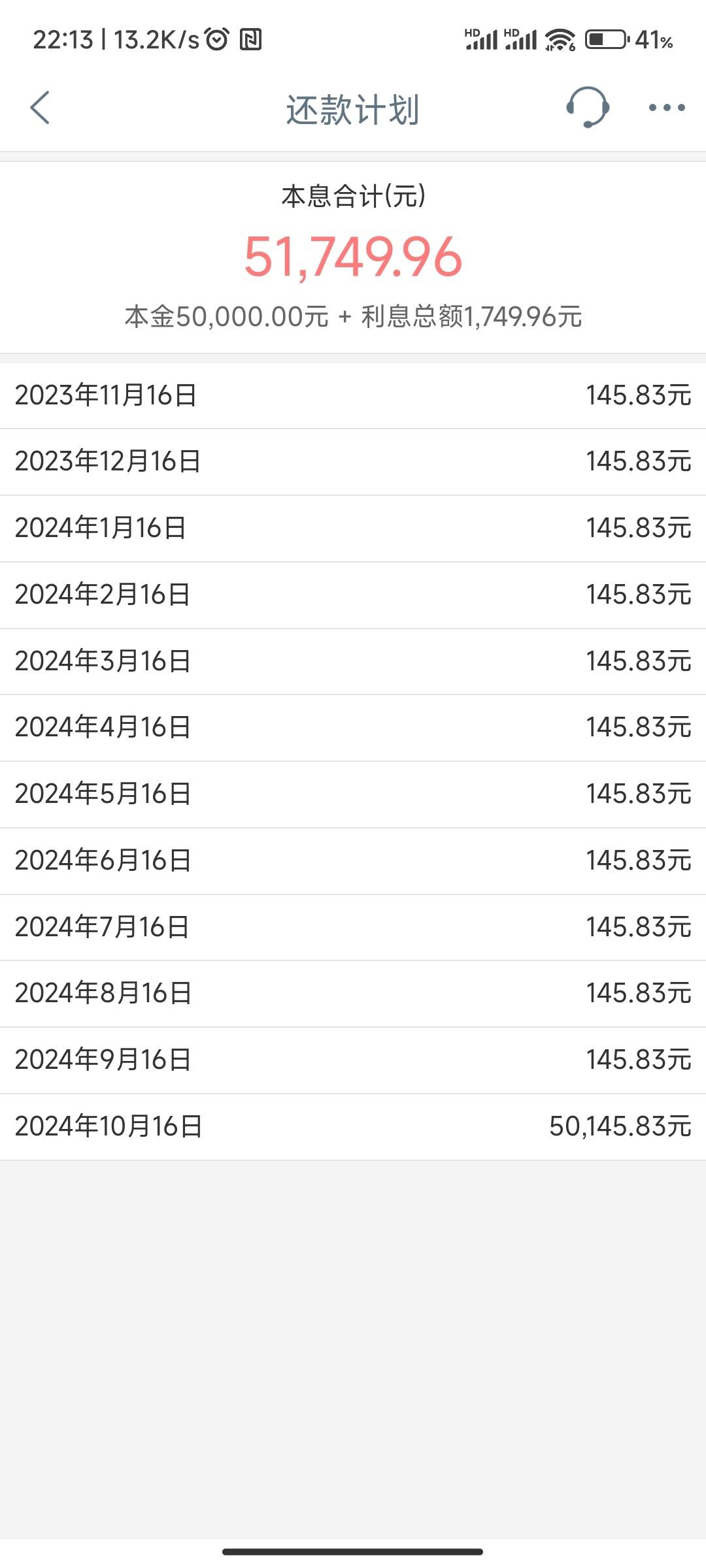
Task: Tap the battery indicator icon
Action: pos(607,40)
